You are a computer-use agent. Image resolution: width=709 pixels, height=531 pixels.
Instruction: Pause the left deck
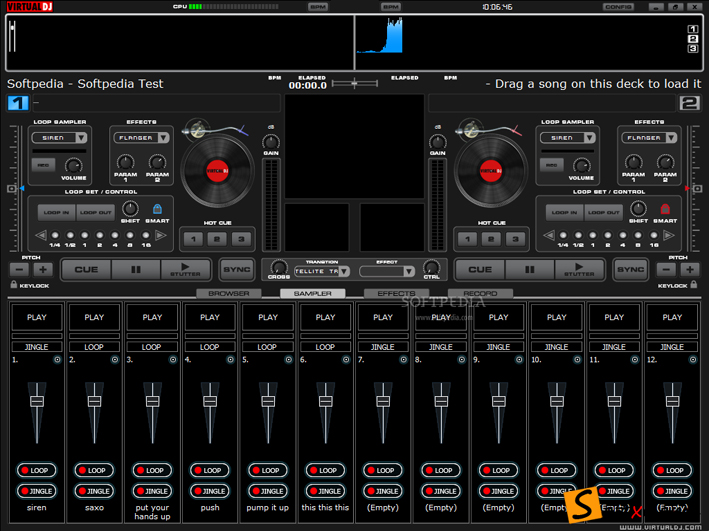click(136, 270)
